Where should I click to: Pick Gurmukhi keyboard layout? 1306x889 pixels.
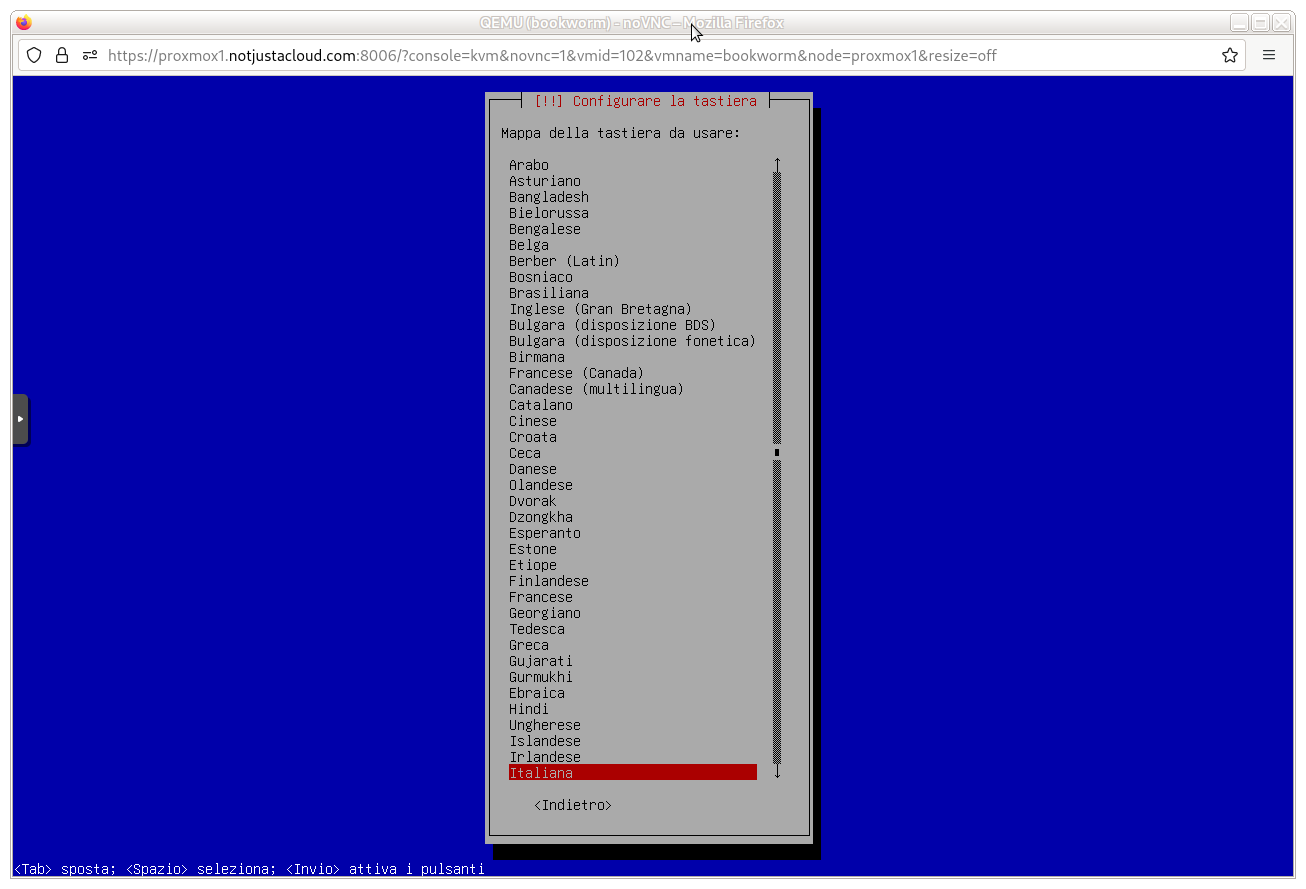pos(541,677)
